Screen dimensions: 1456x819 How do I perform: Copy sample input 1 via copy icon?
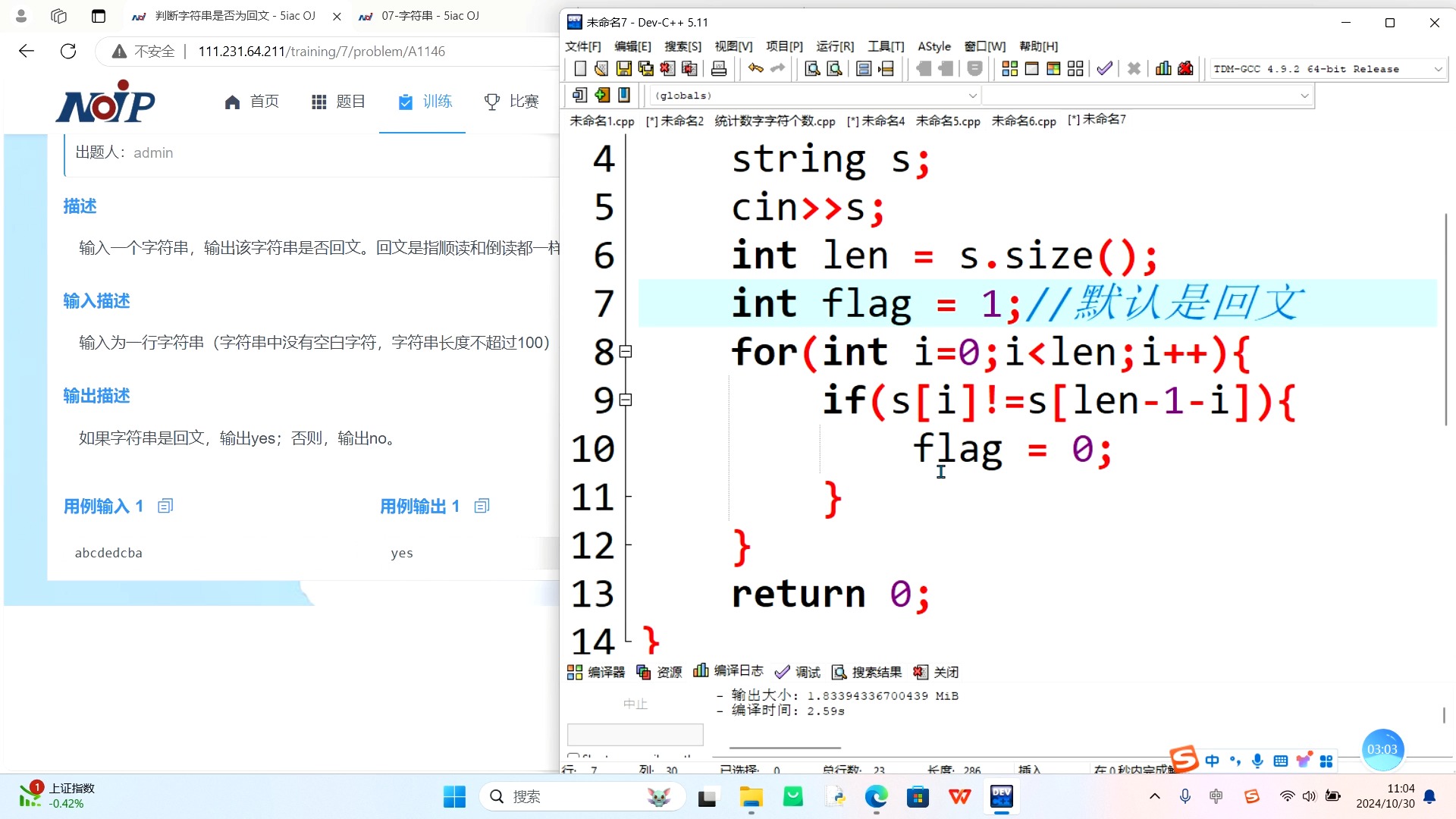[165, 506]
